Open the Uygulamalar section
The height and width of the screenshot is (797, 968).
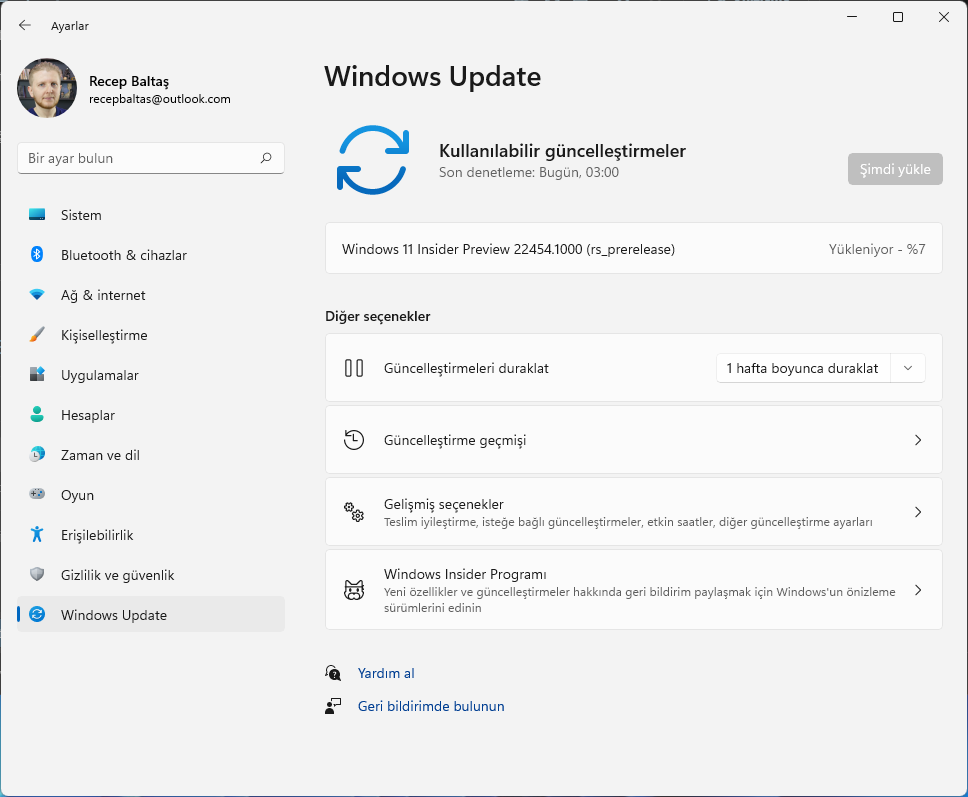tap(151, 375)
